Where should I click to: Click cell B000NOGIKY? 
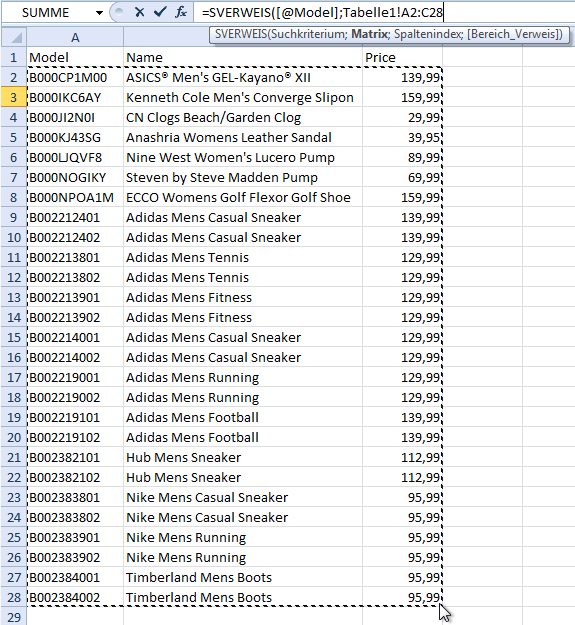click(75, 177)
